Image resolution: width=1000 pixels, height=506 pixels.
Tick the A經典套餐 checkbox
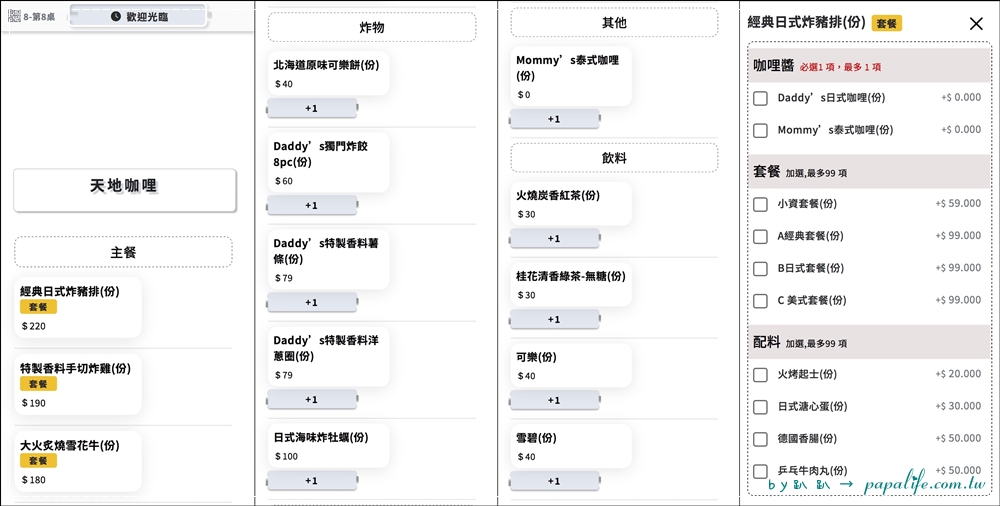coord(760,236)
